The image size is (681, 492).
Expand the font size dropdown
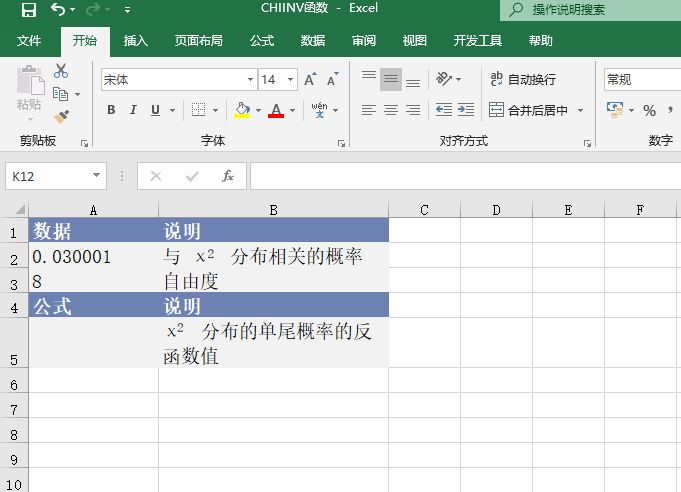click(x=291, y=79)
